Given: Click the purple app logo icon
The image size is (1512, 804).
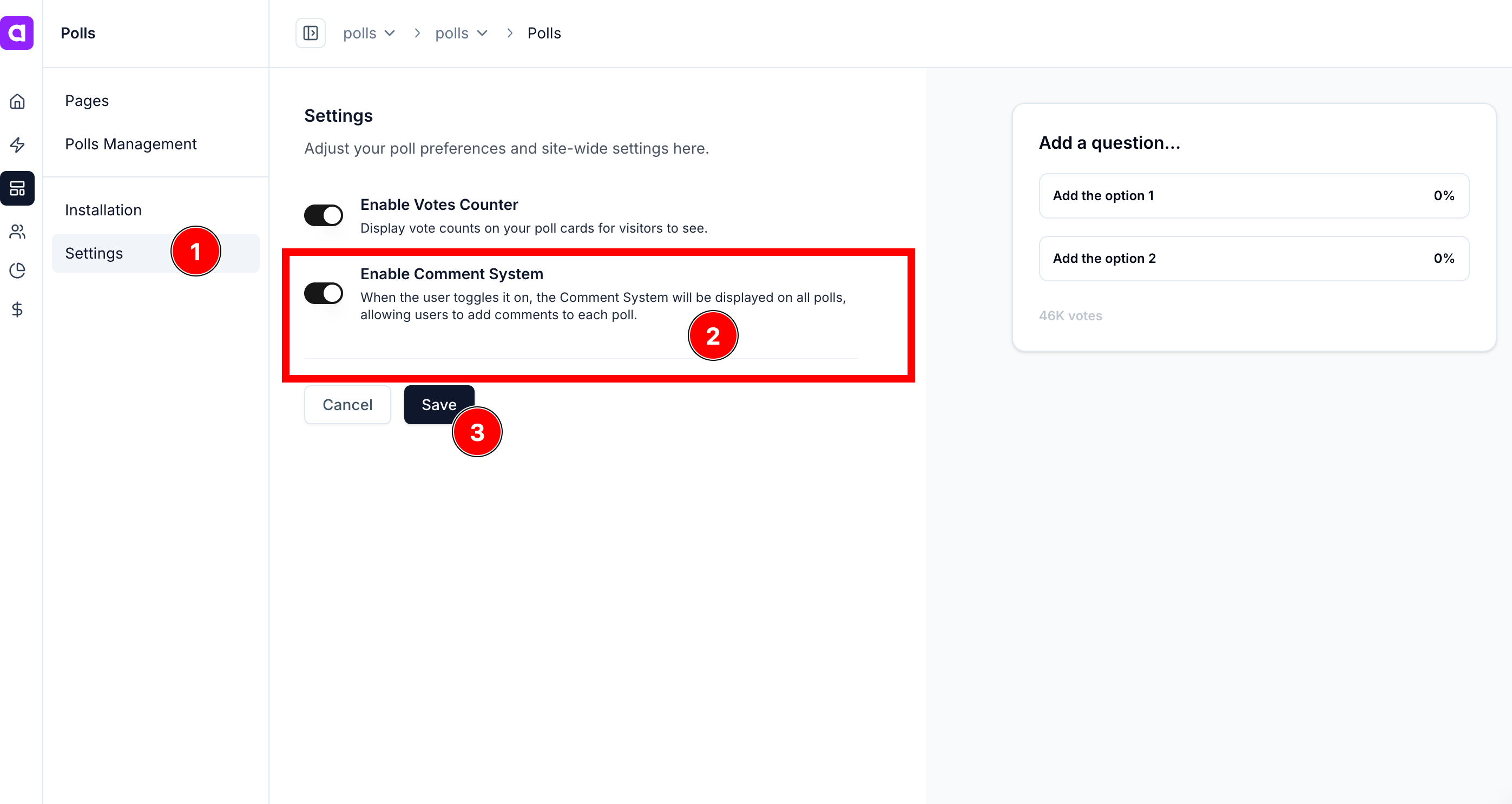Looking at the screenshot, I should pyautogui.click(x=17, y=33).
